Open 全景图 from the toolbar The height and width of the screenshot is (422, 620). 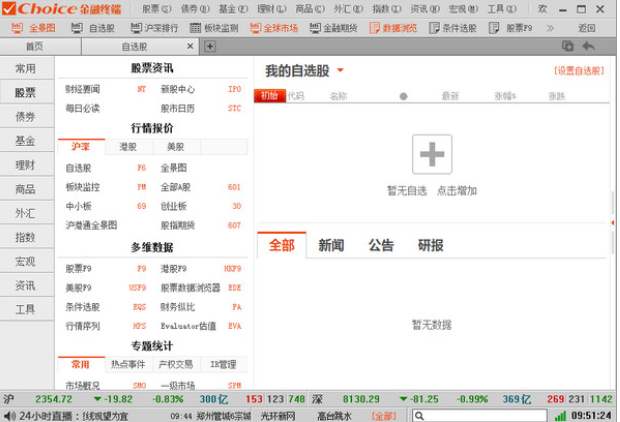tap(34, 28)
